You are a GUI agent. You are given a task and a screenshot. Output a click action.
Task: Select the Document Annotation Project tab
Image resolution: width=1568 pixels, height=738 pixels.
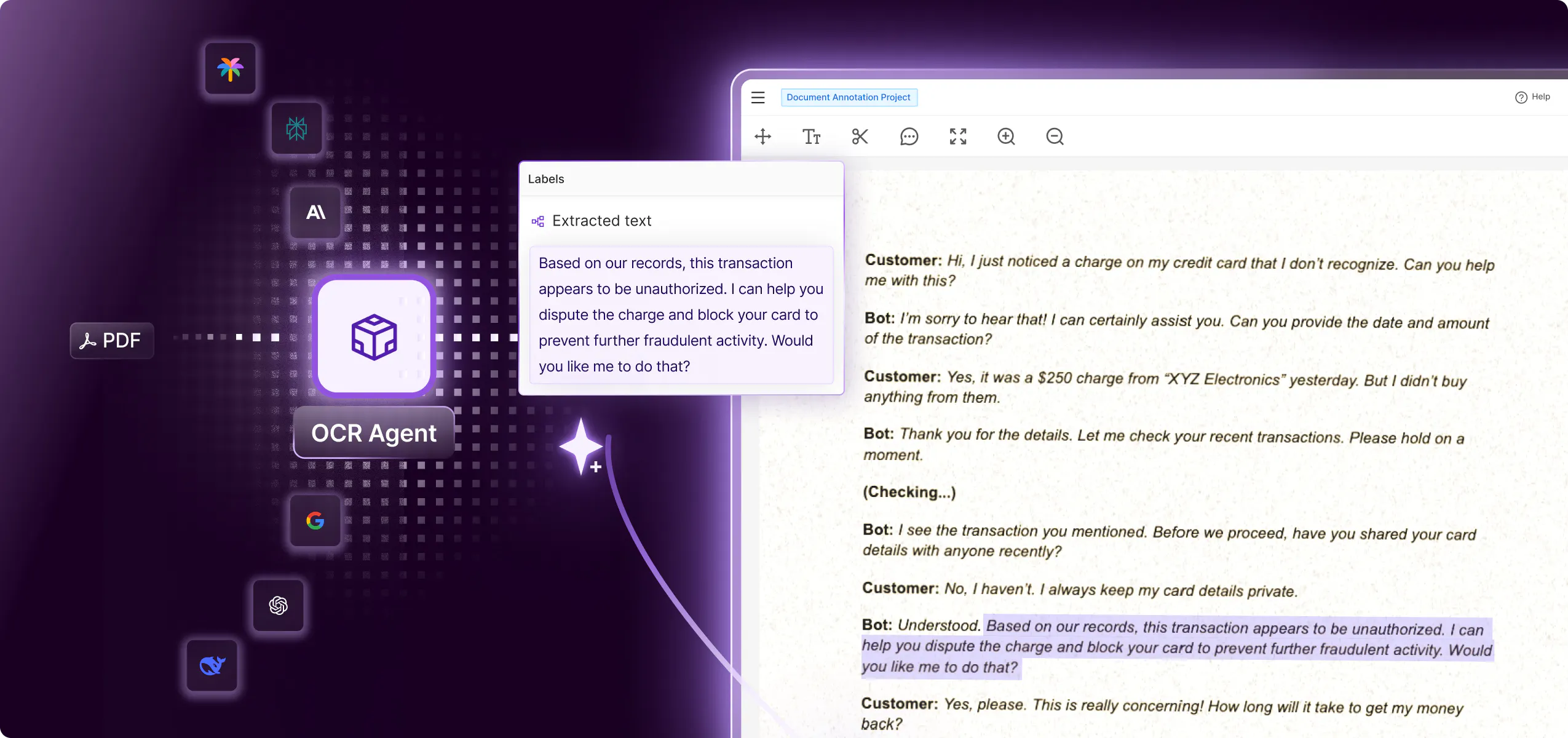click(848, 97)
